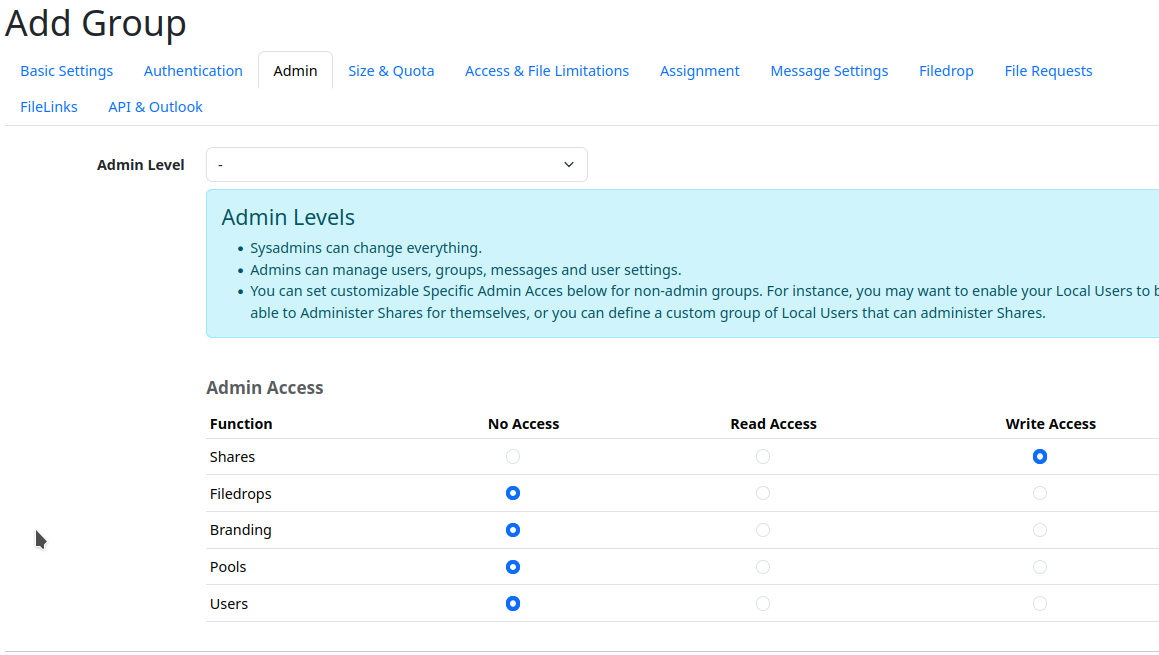The height and width of the screenshot is (655, 1159).
Task: Set Shares to No Access
Action: pos(513,457)
